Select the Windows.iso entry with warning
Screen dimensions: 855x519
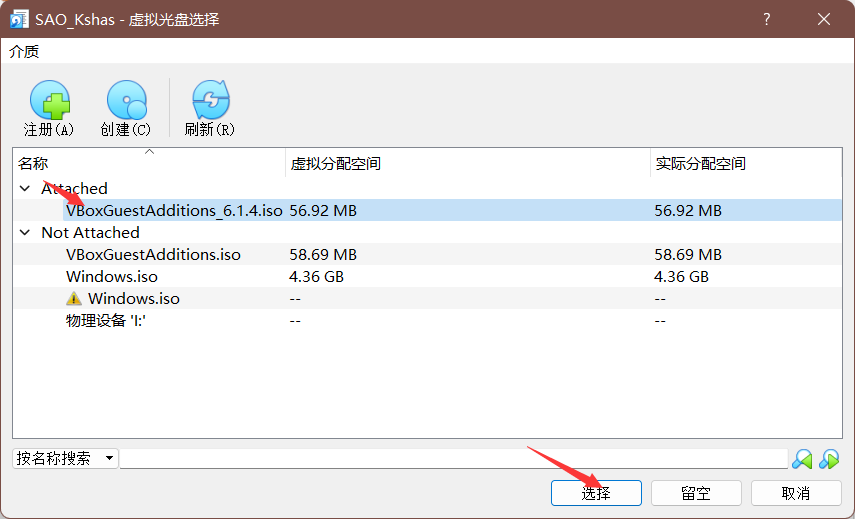(428, 299)
